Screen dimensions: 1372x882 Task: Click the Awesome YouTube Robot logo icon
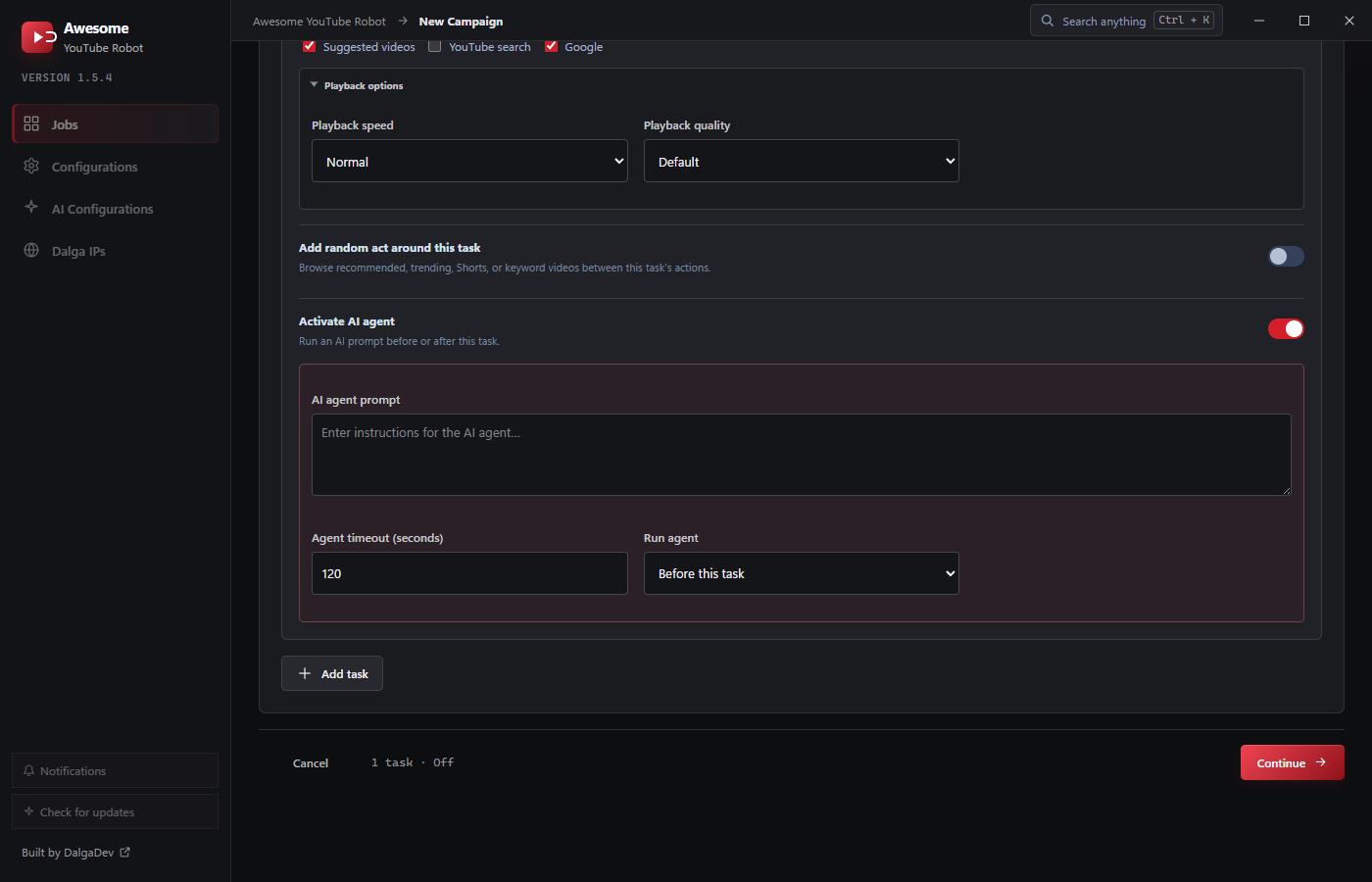(38, 36)
